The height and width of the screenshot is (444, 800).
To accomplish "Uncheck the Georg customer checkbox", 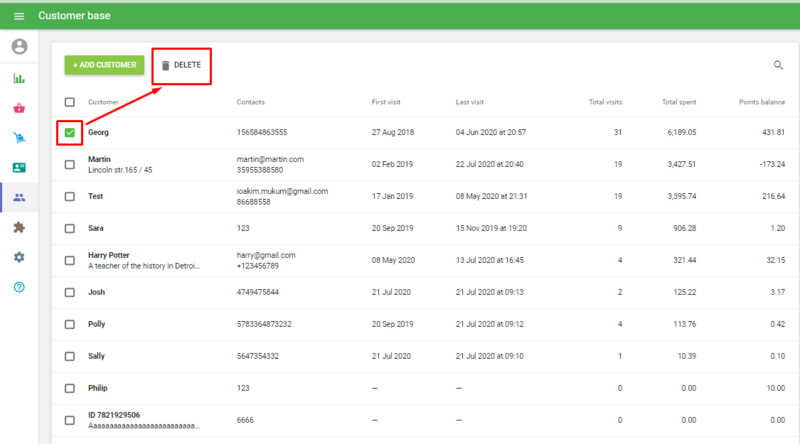I will pyautogui.click(x=69, y=132).
